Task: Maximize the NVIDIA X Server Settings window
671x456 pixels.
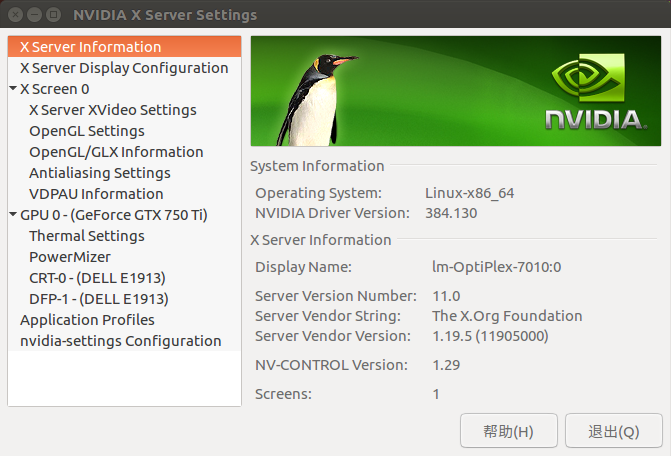Action: click(x=53, y=15)
